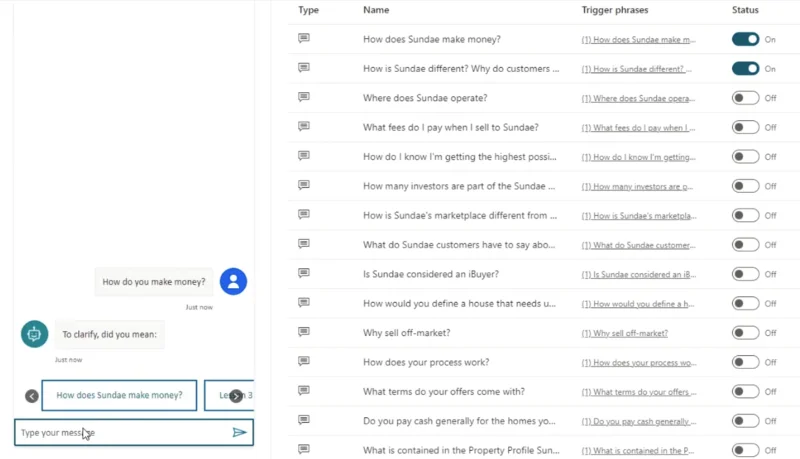Sort by the Status column header

pyautogui.click(x=745, y=10)
